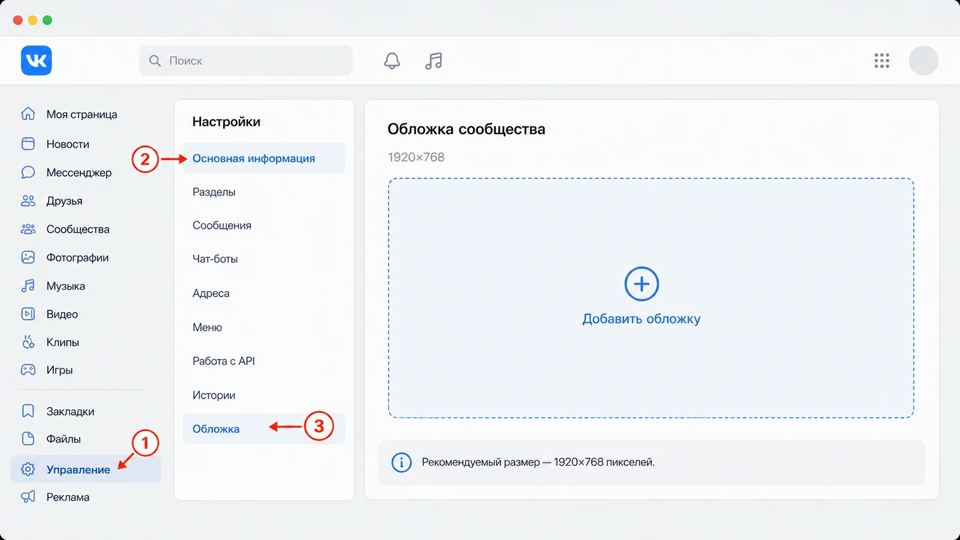Open Реклама in sidebar

[x=68, y=497]
